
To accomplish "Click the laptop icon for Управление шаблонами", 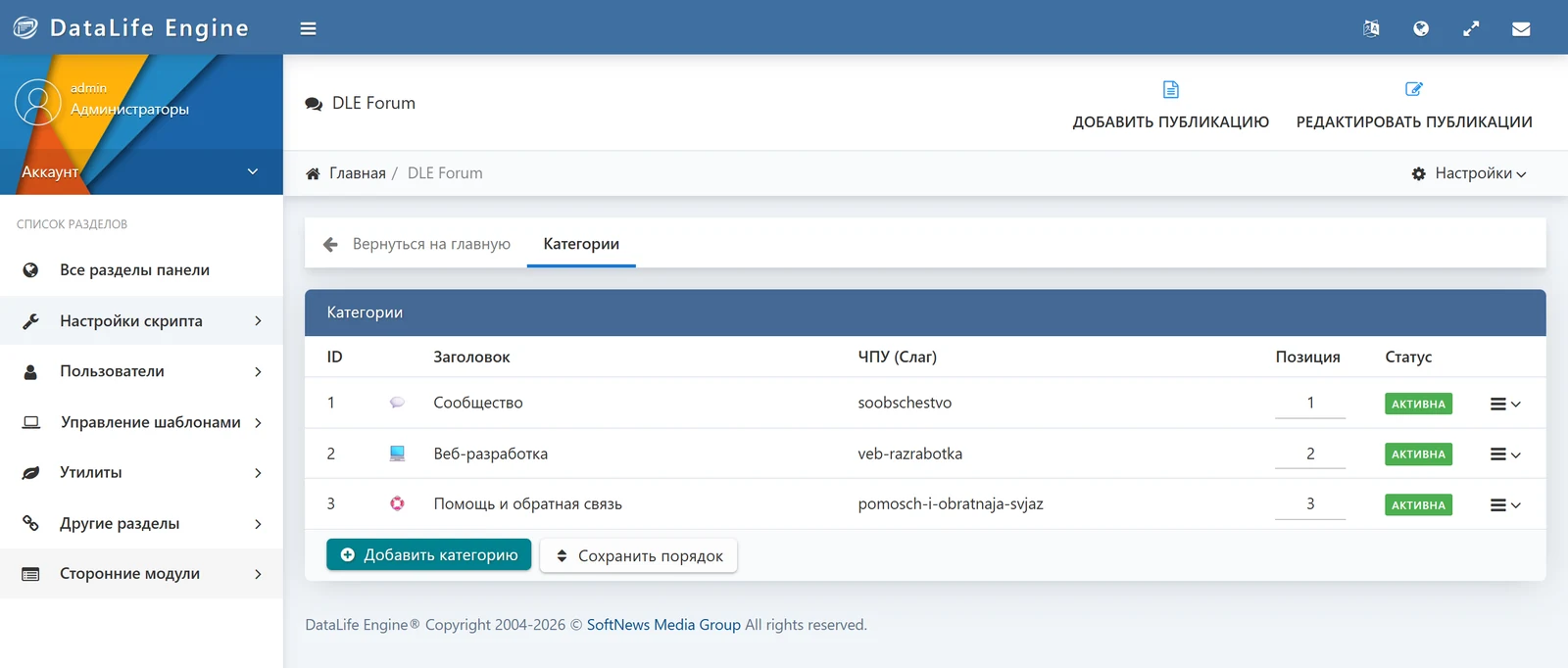I will click(x=31, y=422).
